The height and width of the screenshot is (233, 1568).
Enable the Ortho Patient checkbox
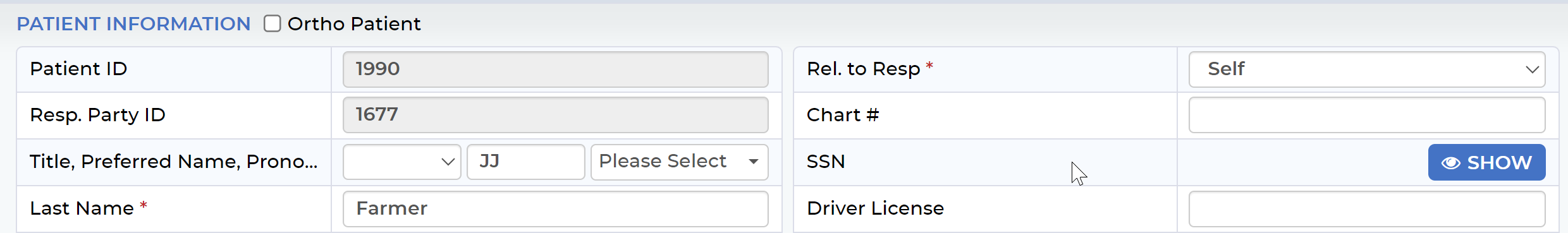[273, 23]
